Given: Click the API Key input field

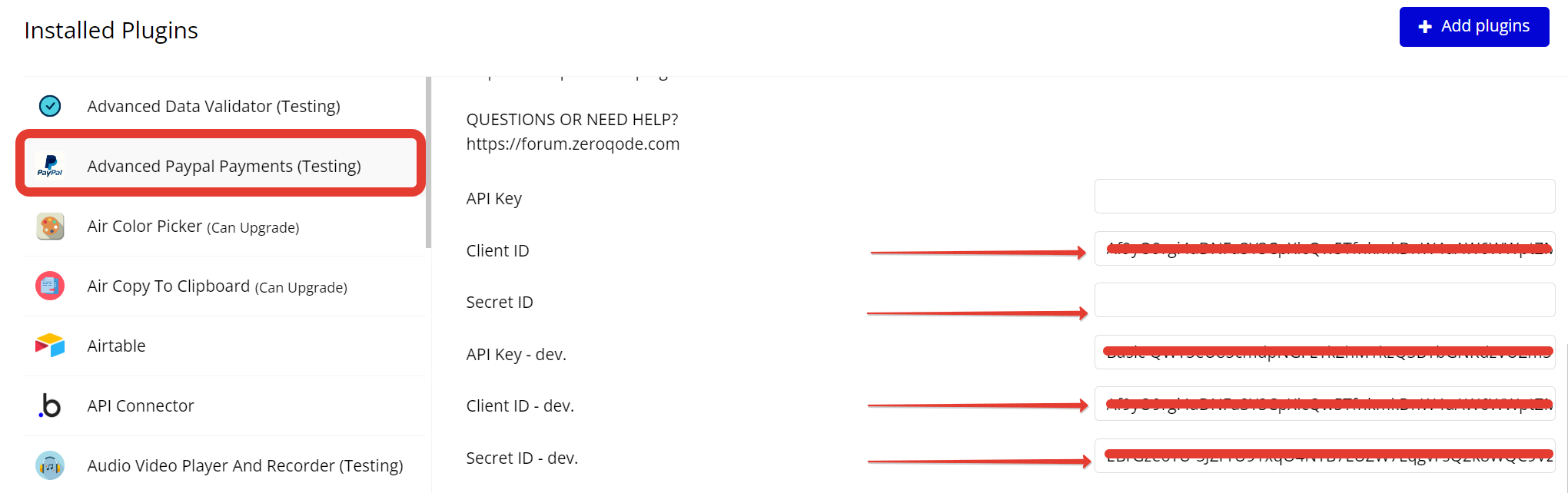Looking at the screenshot, I should point(1324,197).
